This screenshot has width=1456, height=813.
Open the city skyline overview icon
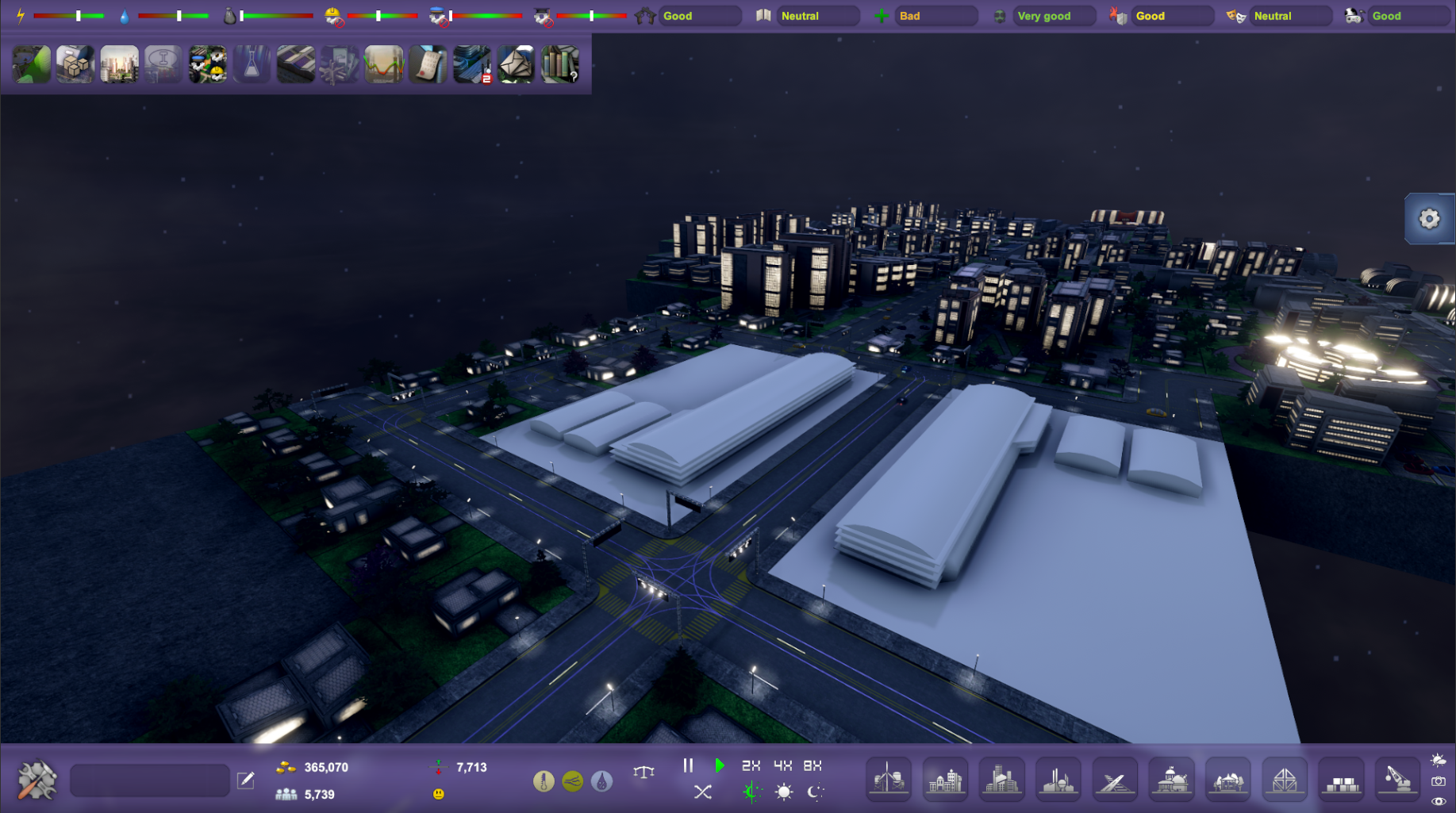point(120,64)
